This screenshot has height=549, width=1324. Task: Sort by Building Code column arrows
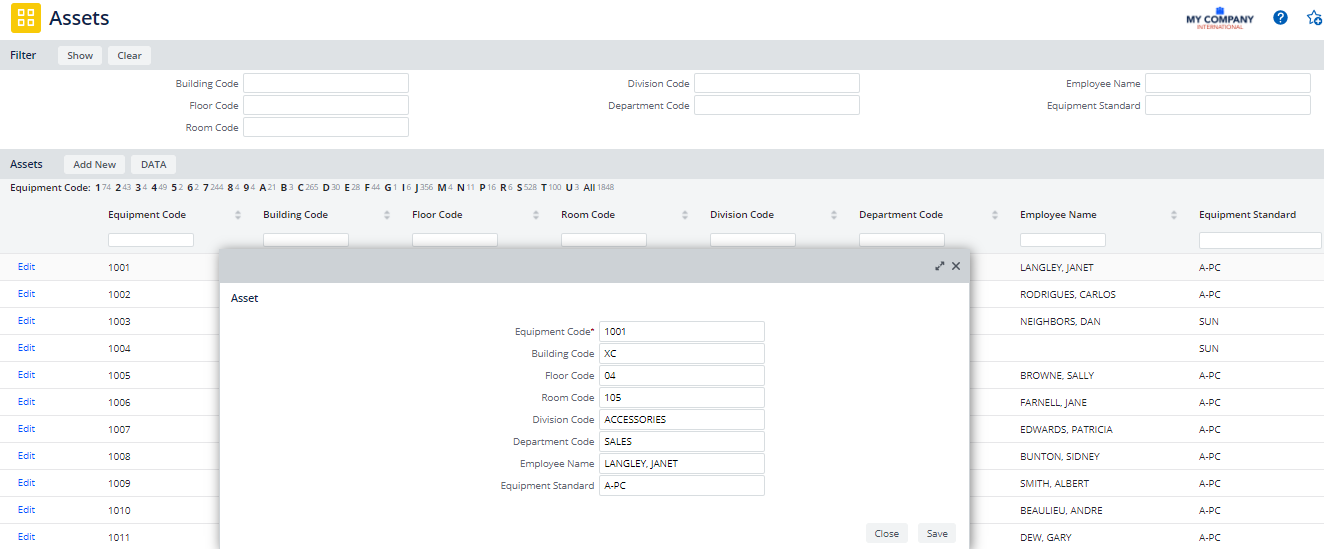point(387,215)
